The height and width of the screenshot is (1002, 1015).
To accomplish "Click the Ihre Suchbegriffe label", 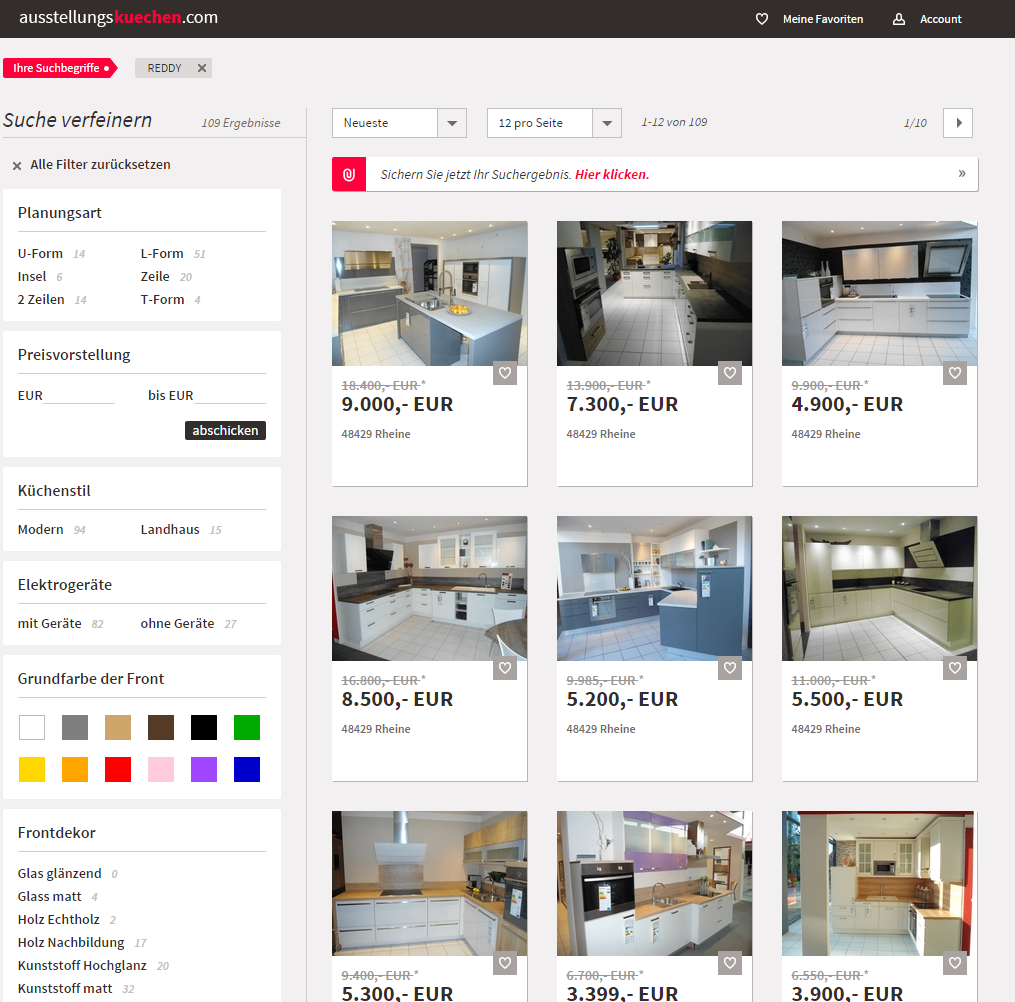I will (x=60, y=68).
